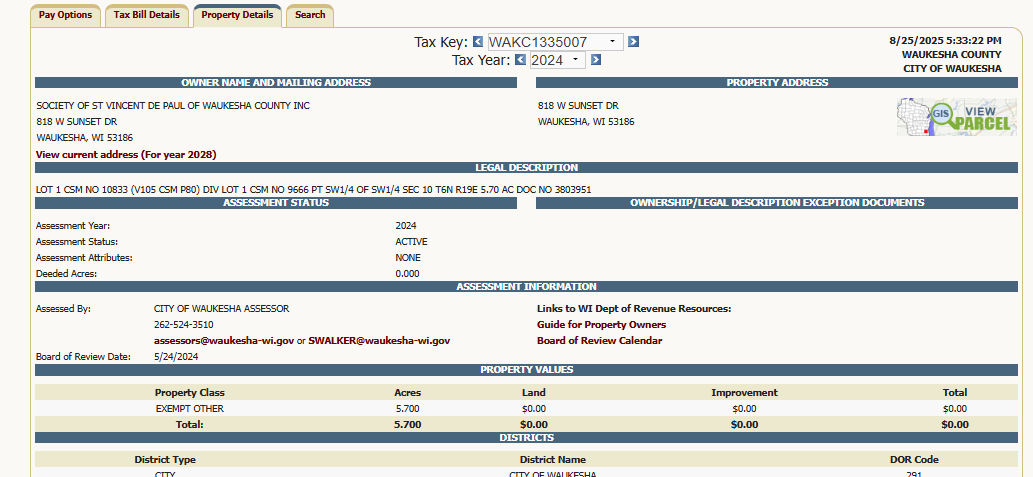Step back to previous Tax Year
1033x477 pixels.
[x=520, y=60]
